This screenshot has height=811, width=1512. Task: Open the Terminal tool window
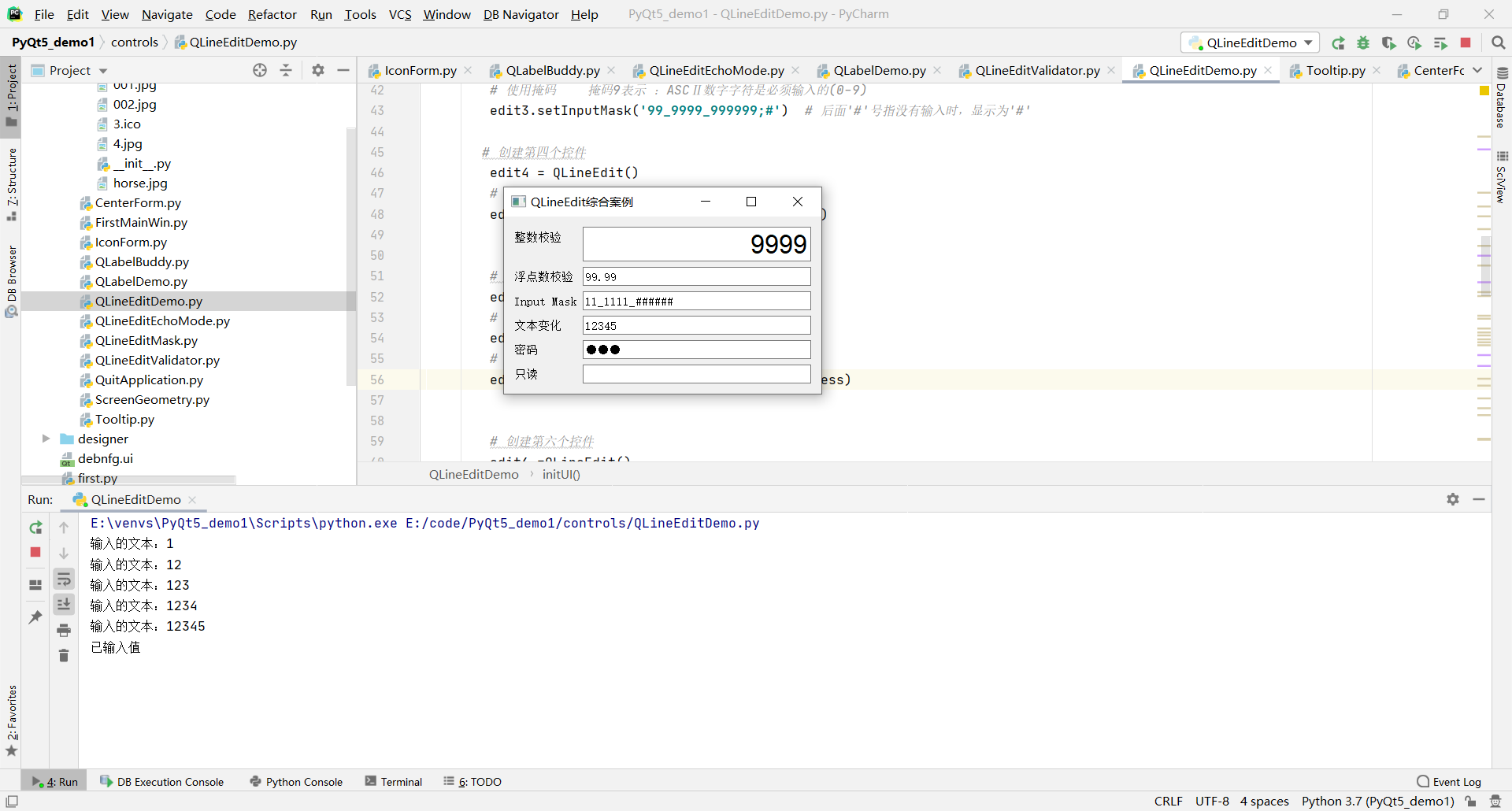[x=394, y=782]
